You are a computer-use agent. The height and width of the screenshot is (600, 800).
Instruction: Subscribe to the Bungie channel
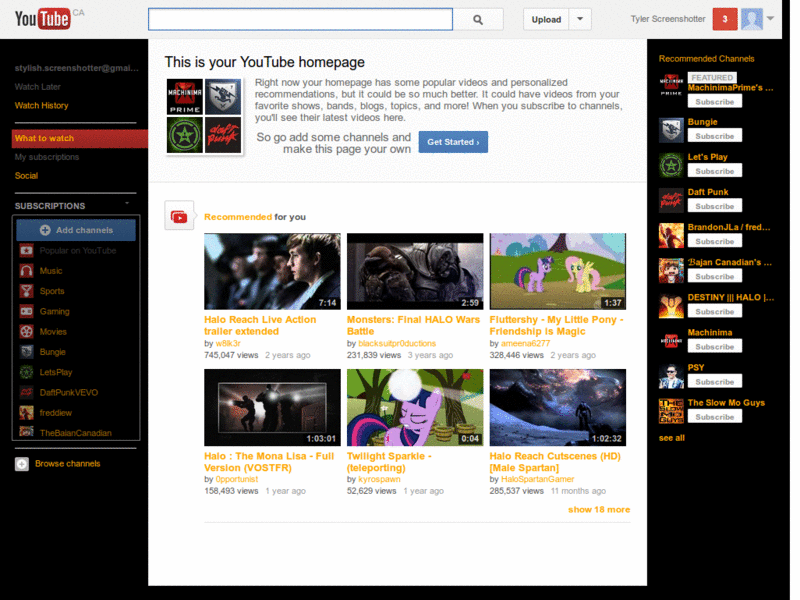[715, 136]
